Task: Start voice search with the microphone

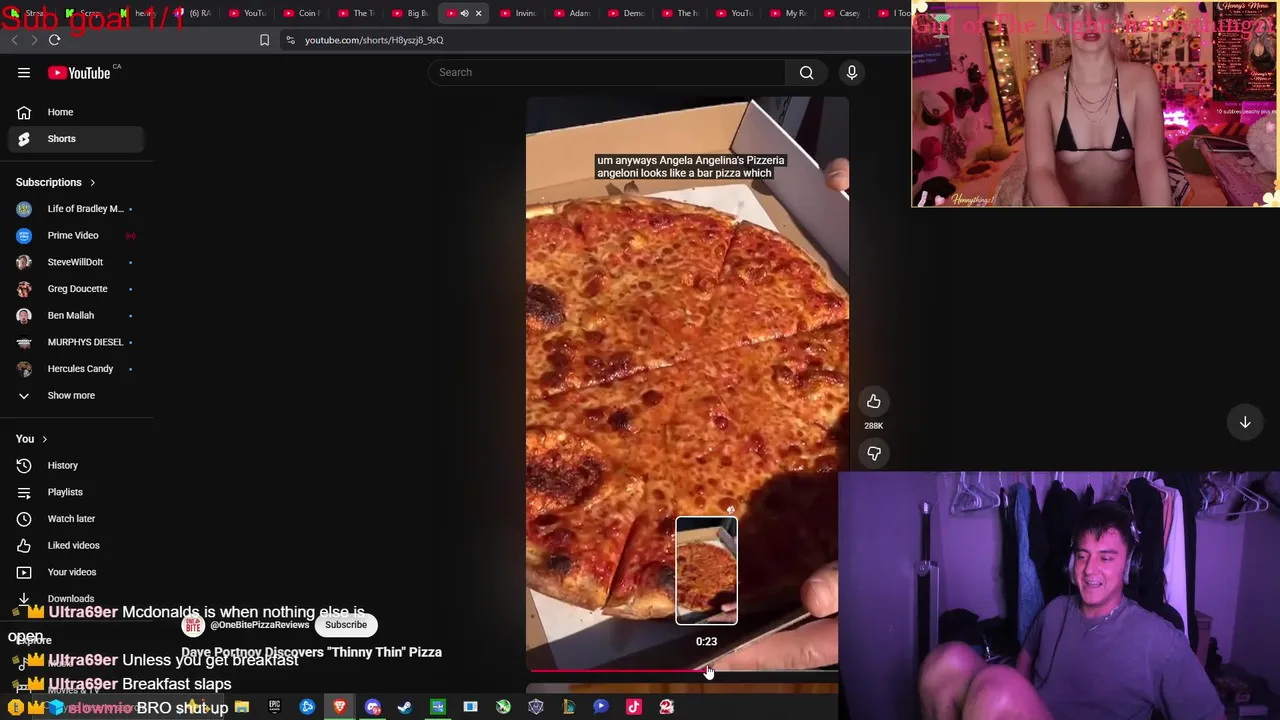Action: (852, 72)
